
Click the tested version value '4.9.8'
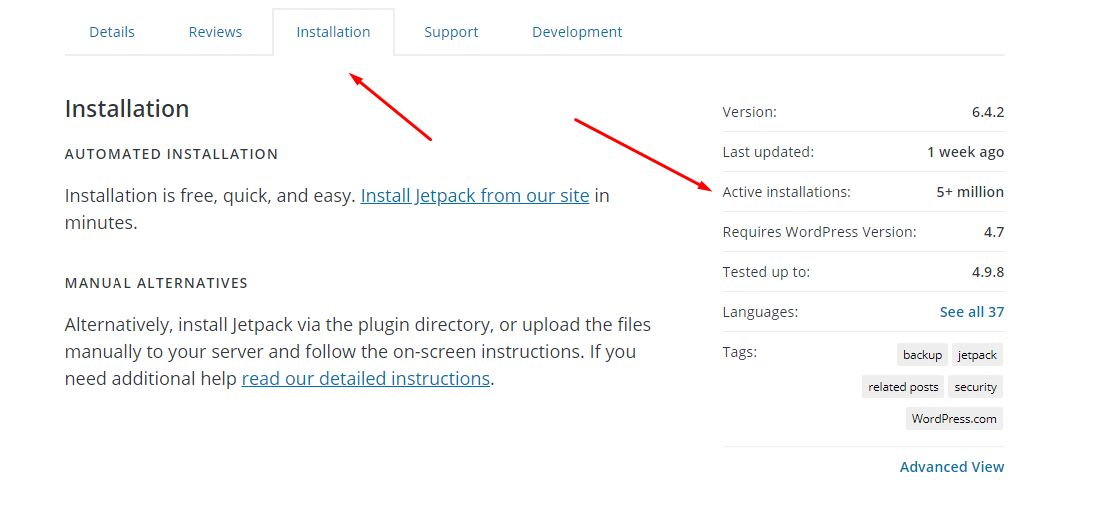(988, 272)
